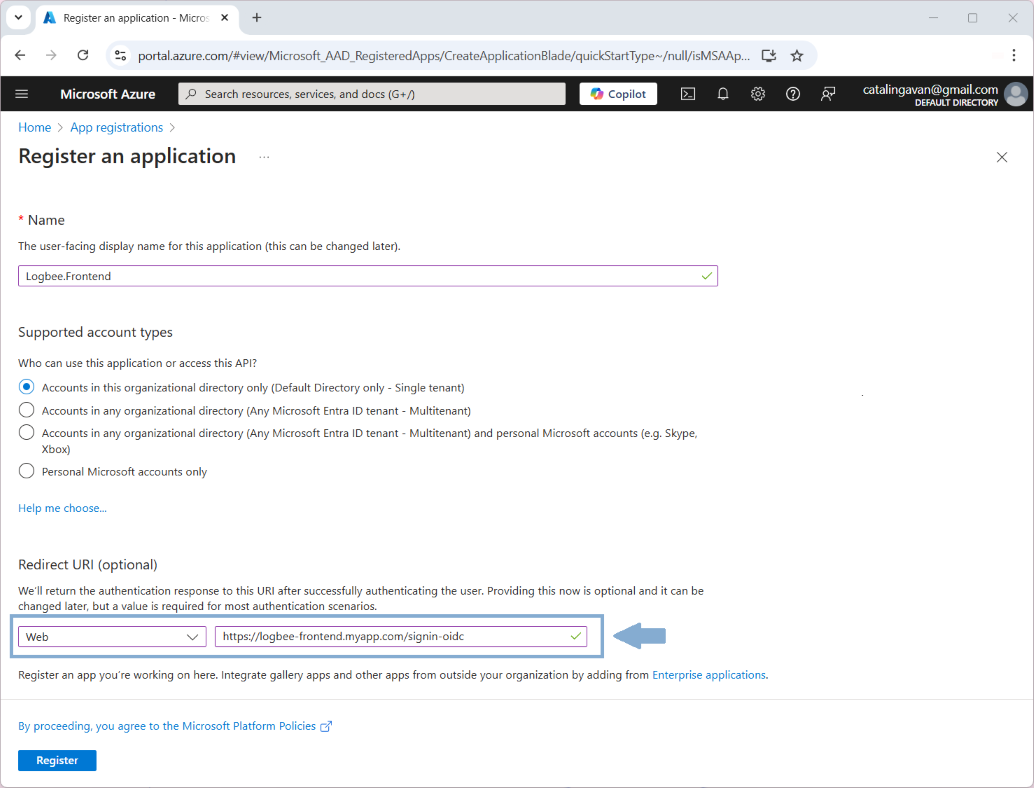This screenshot has height=788, width=1034.
Task: Click the Register button
Action: click(56, 760)
